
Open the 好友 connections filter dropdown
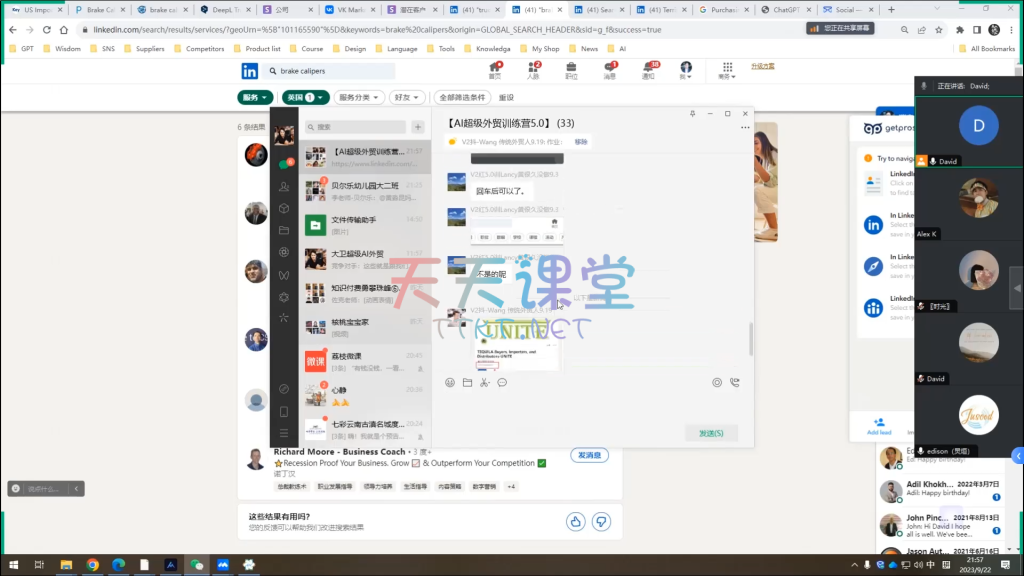pos(406,98)
